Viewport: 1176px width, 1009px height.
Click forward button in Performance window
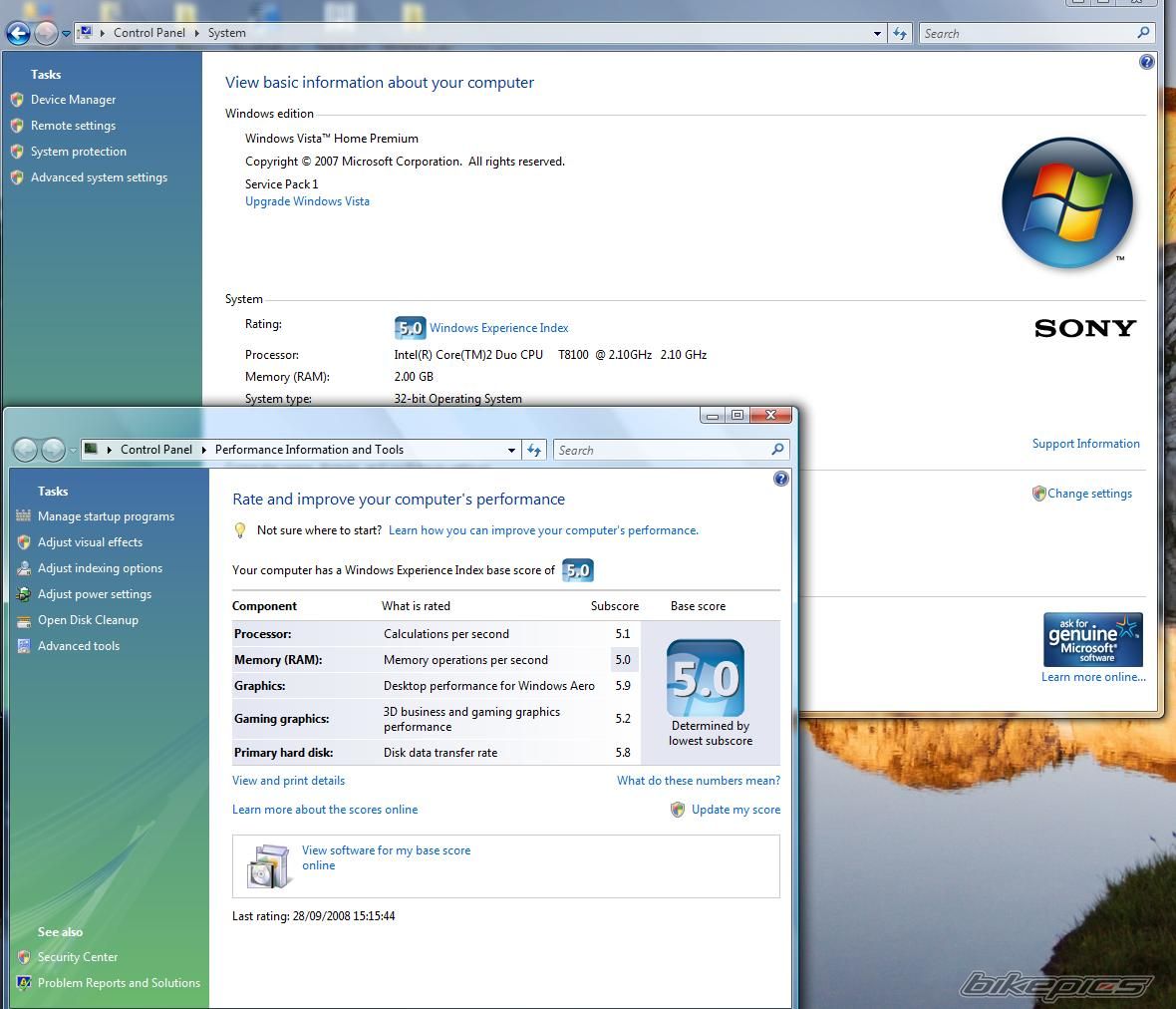pos(53,450)
